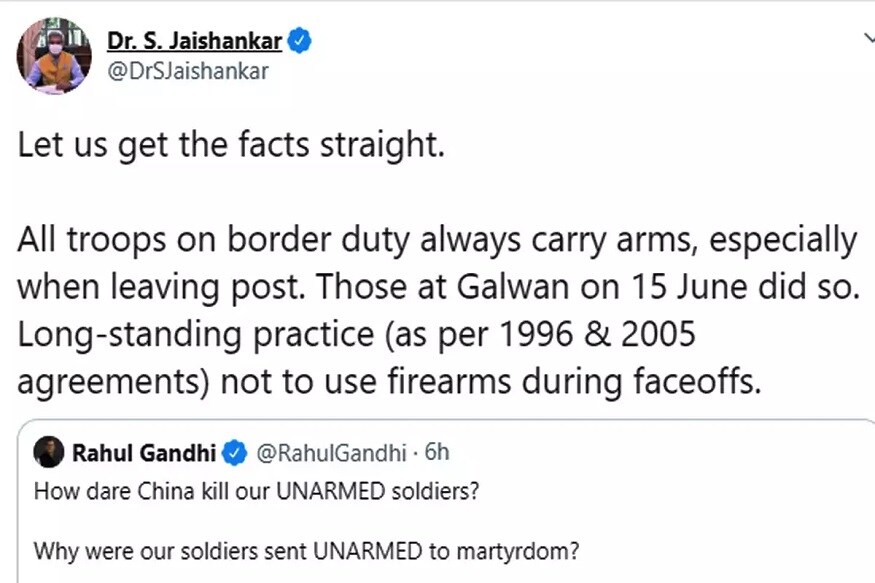Click the verified badge beside Dr. S. Jaishankar
Viewport: 875px width, 583px height.
[x=300, y=41]
